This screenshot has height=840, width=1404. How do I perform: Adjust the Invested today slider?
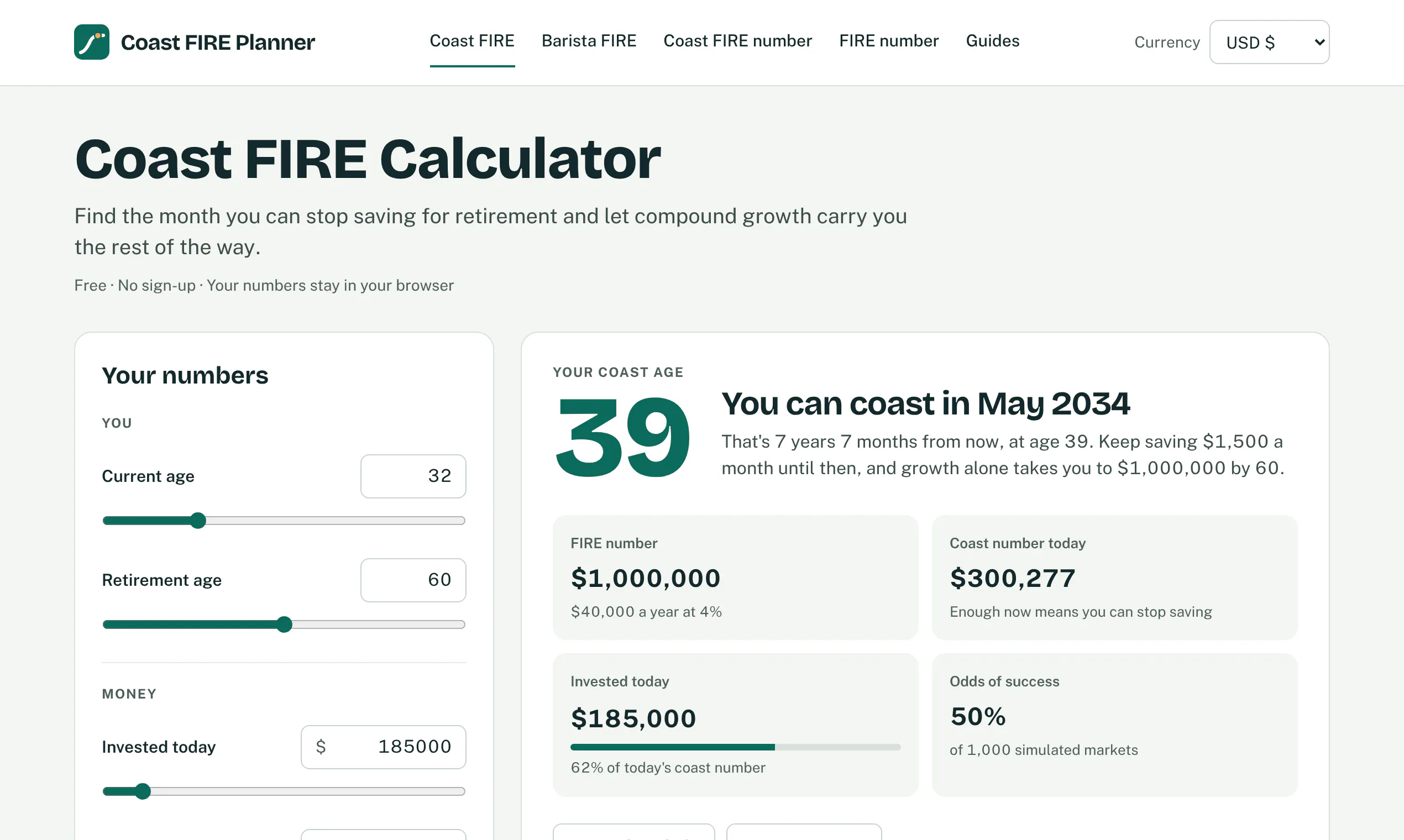click(284, 791)
